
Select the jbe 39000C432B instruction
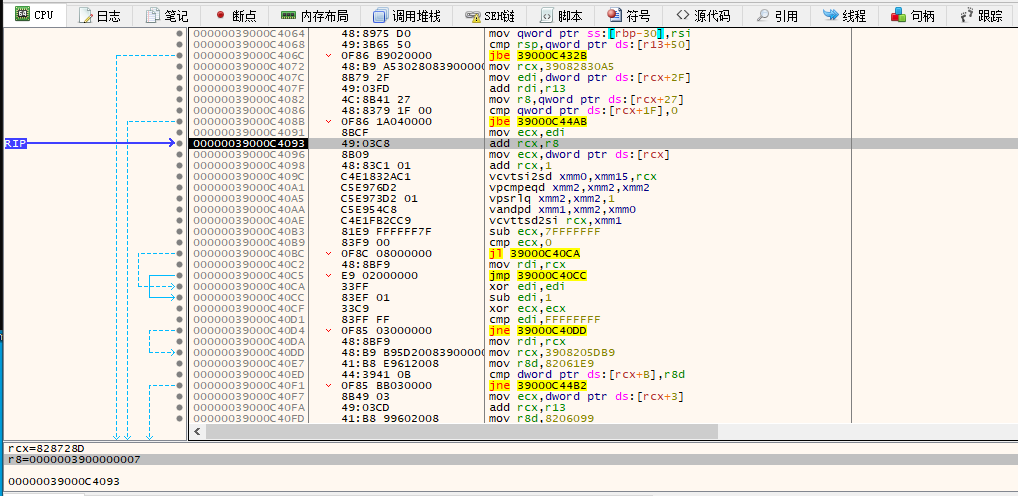pos(537,55)
